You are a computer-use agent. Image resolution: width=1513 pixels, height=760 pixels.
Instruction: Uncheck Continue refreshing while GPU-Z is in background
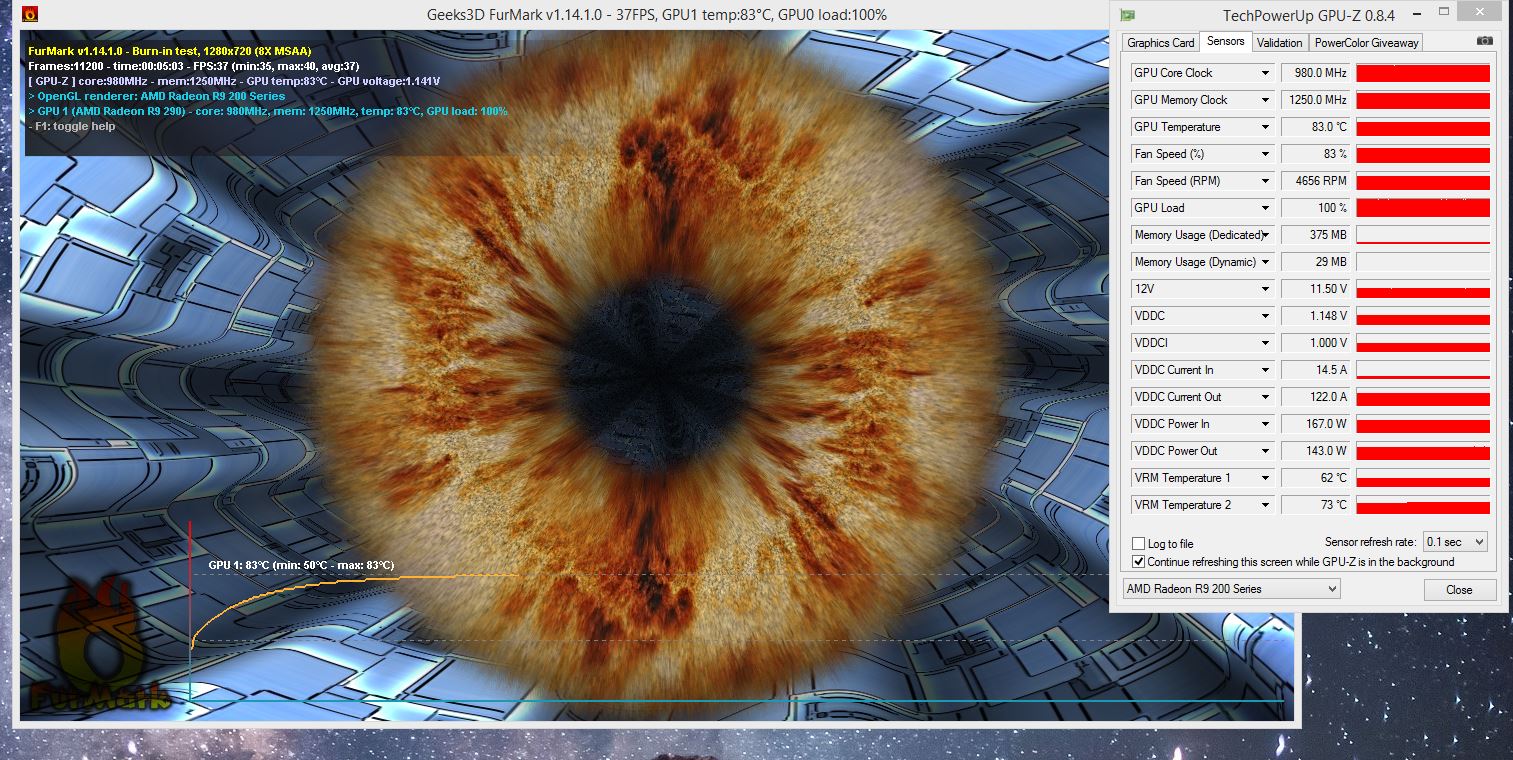(1138, 561)
